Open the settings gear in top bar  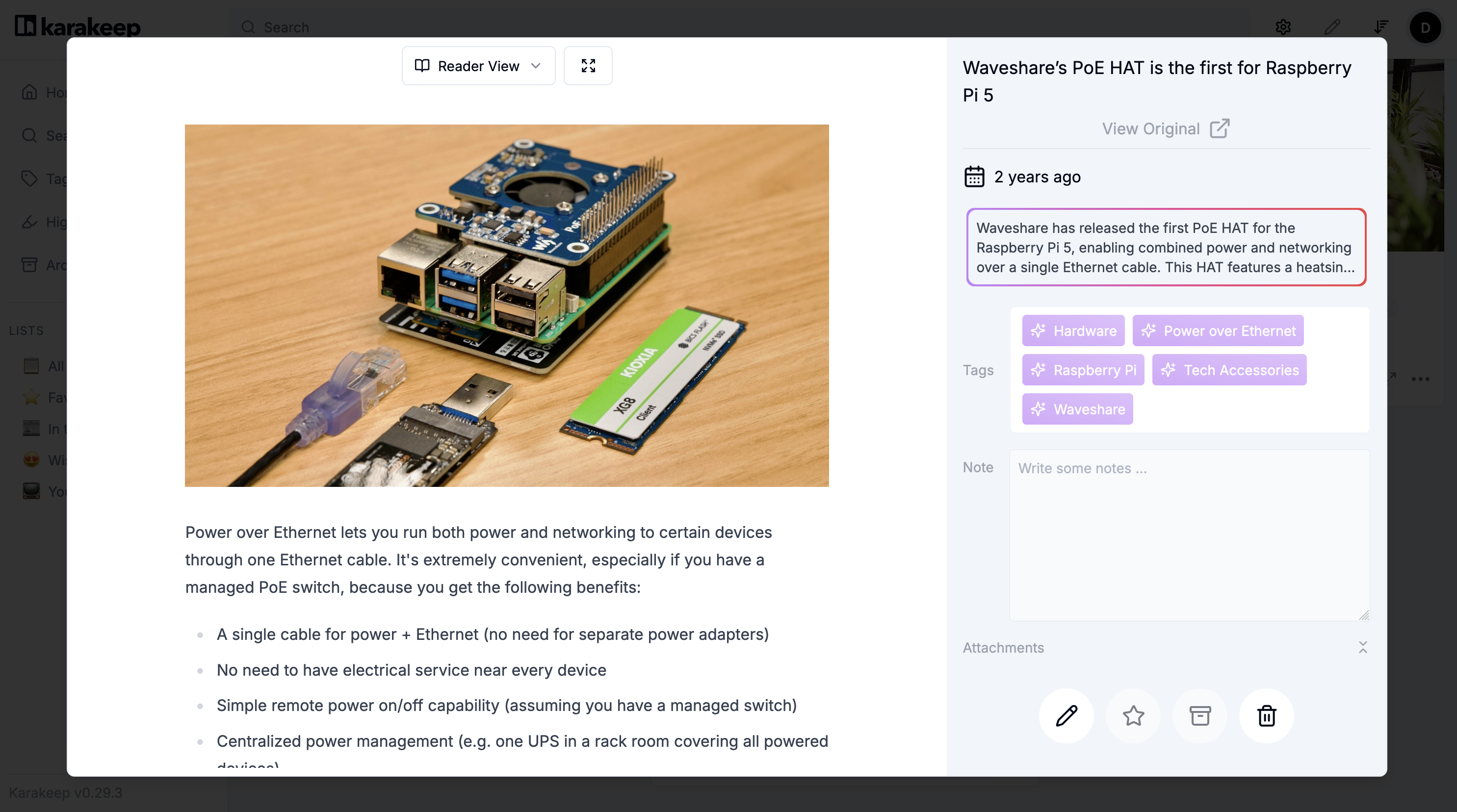tap(1283, 27)
